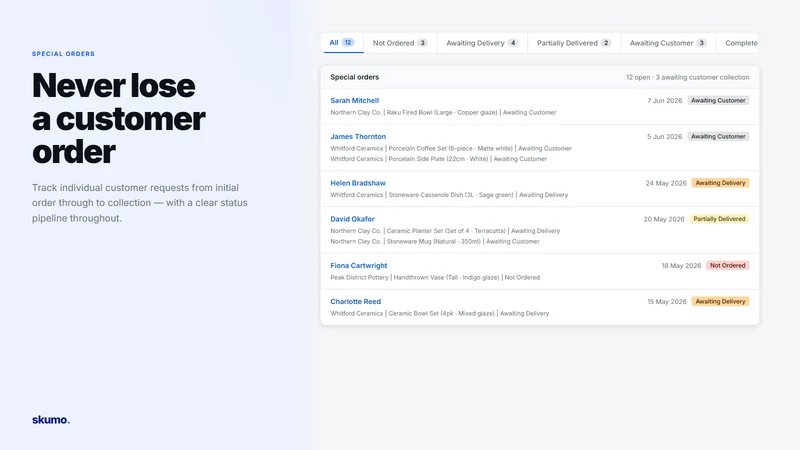
Task: Click Helen Bradshaw's Awaiting Delivery badge
Action: tap(720, 183)
